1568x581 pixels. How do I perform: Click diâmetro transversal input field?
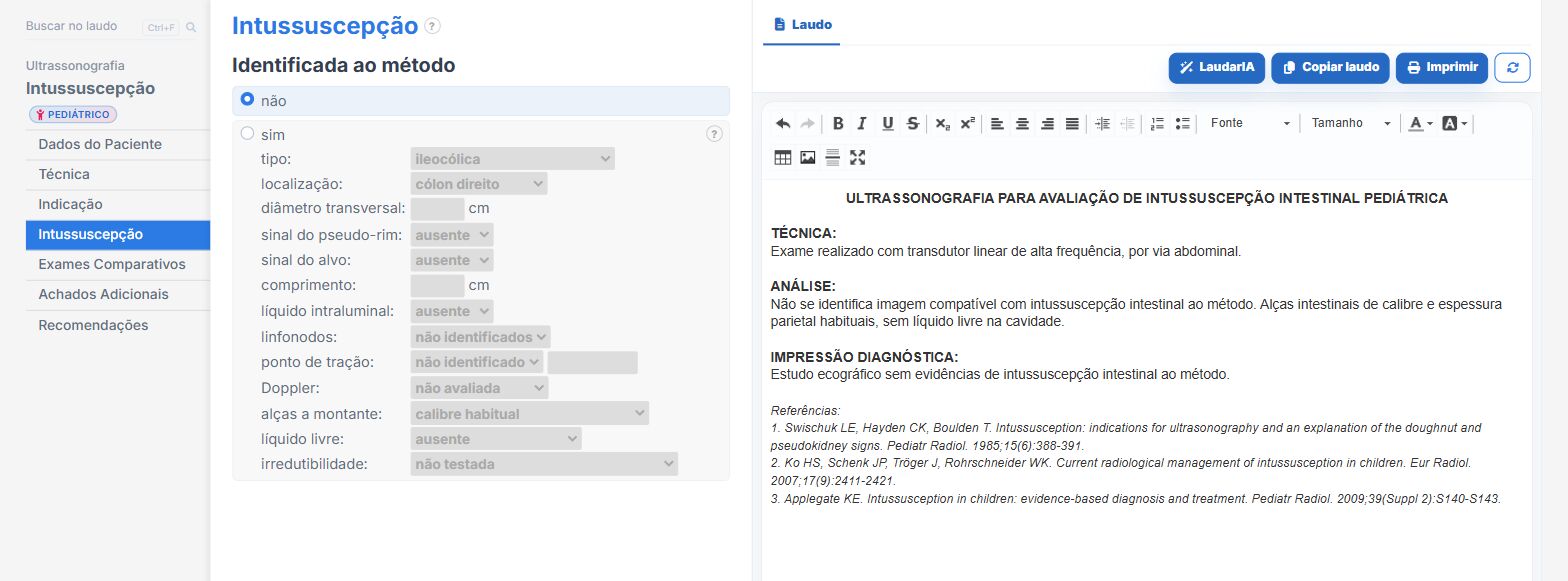(437, 209)
